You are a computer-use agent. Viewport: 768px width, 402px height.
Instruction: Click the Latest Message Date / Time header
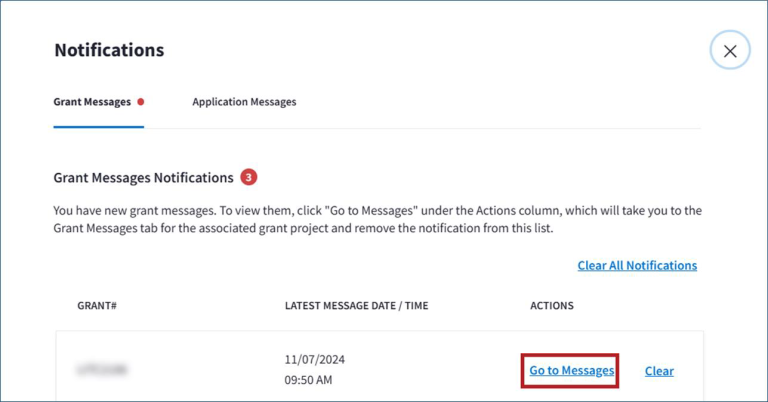[356, 306]
